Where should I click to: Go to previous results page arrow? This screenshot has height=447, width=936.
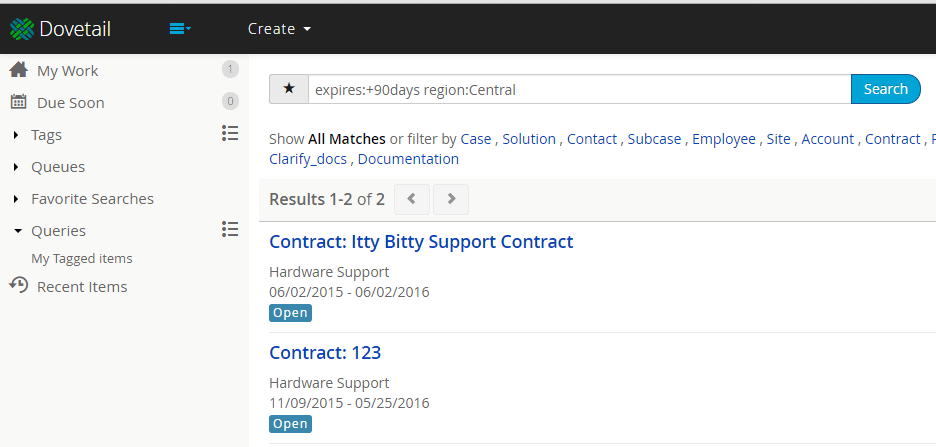pyautogui.click(x=411, y=199)
